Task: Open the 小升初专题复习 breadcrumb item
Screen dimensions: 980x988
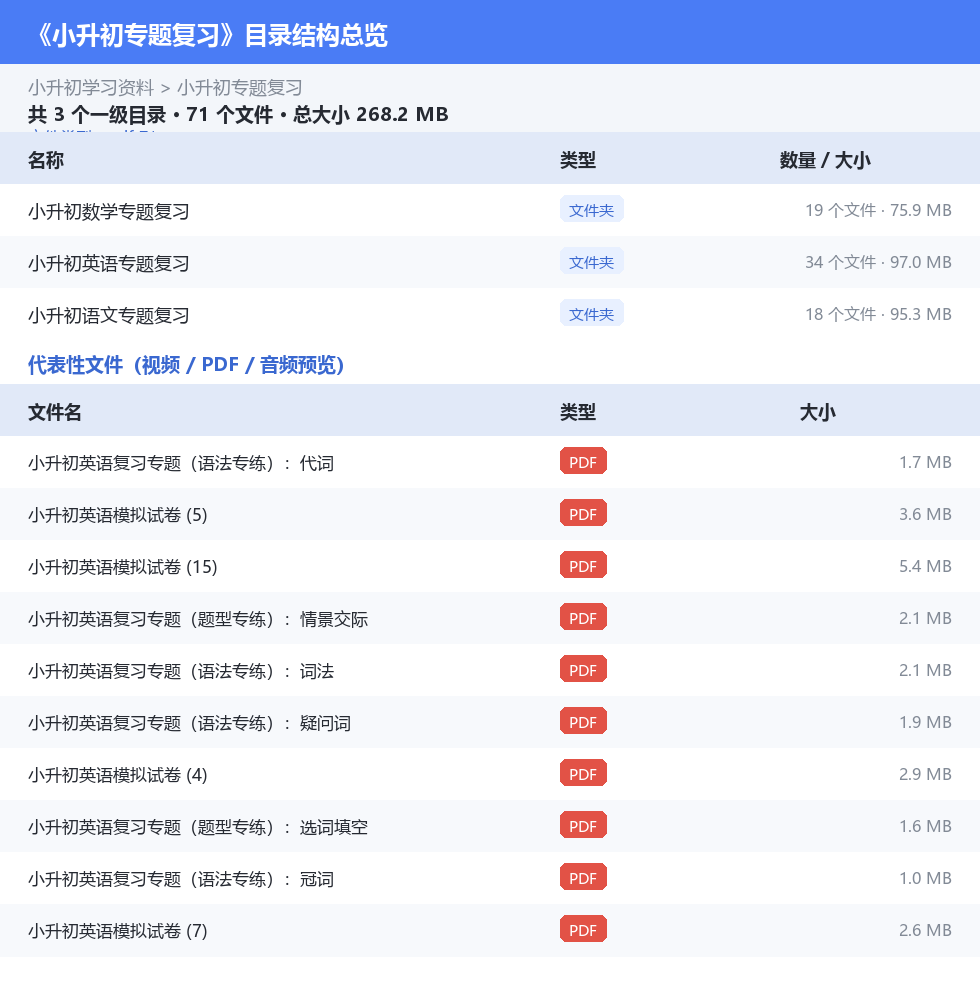Action: tap(239, 88)
